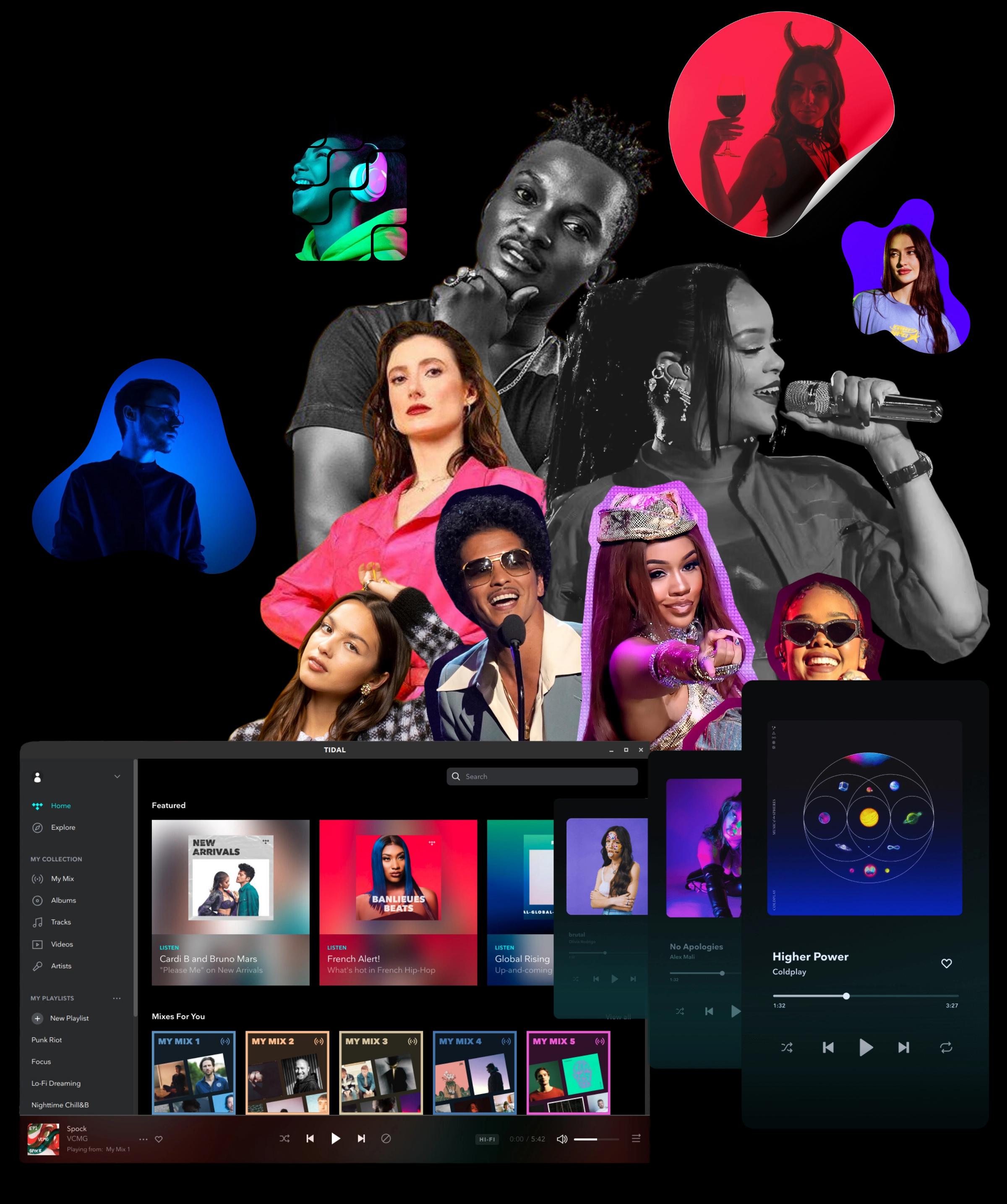Click "My Mix 1" playing-from link

pos(117,1149)
